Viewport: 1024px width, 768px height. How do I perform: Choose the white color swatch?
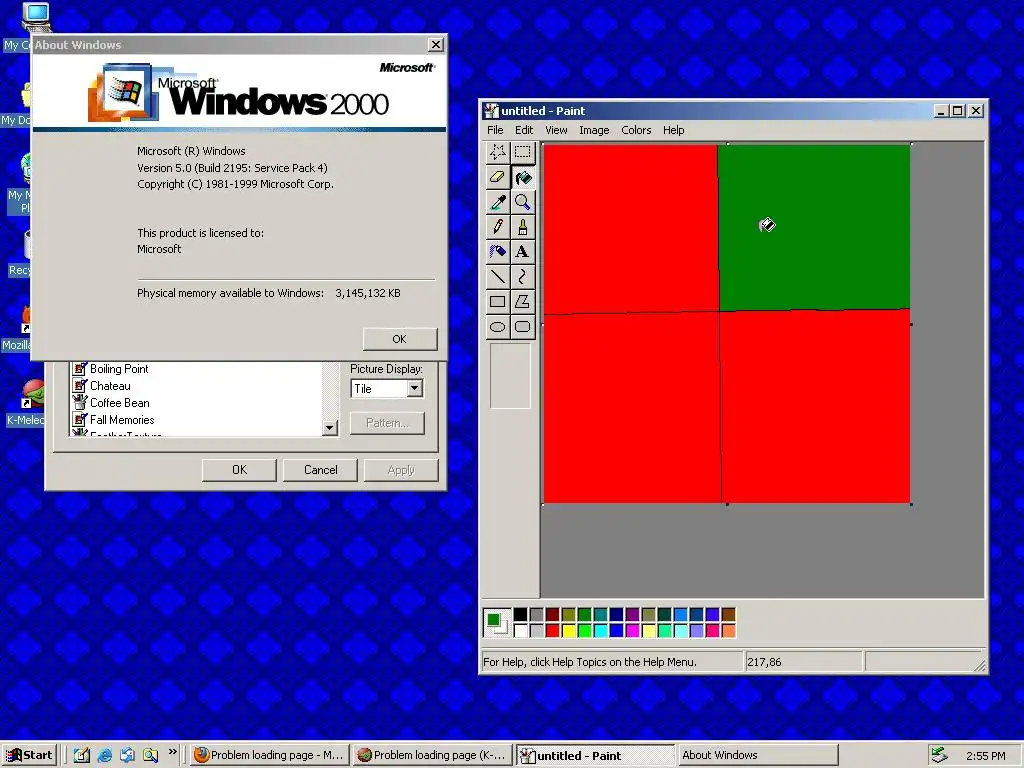tap(520, 630)
